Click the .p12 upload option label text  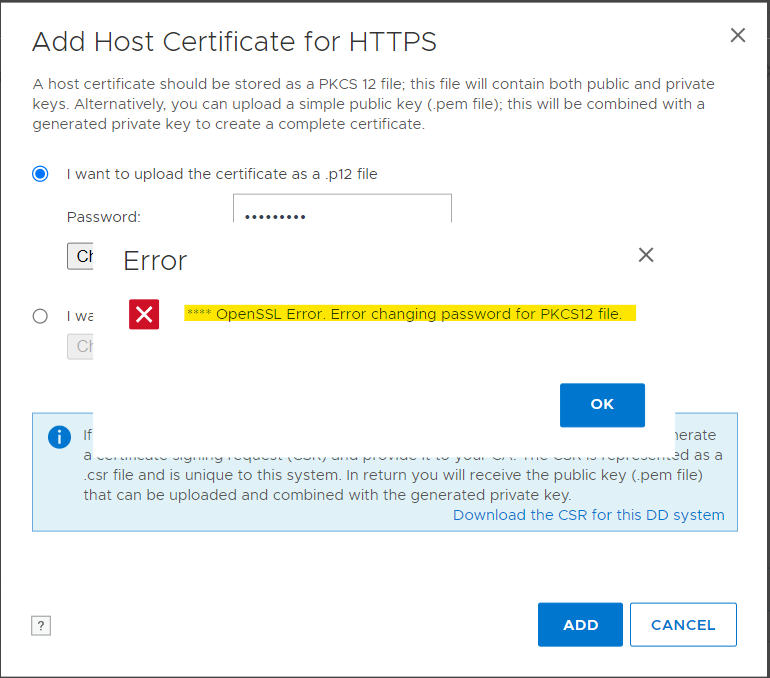[222, 174]
